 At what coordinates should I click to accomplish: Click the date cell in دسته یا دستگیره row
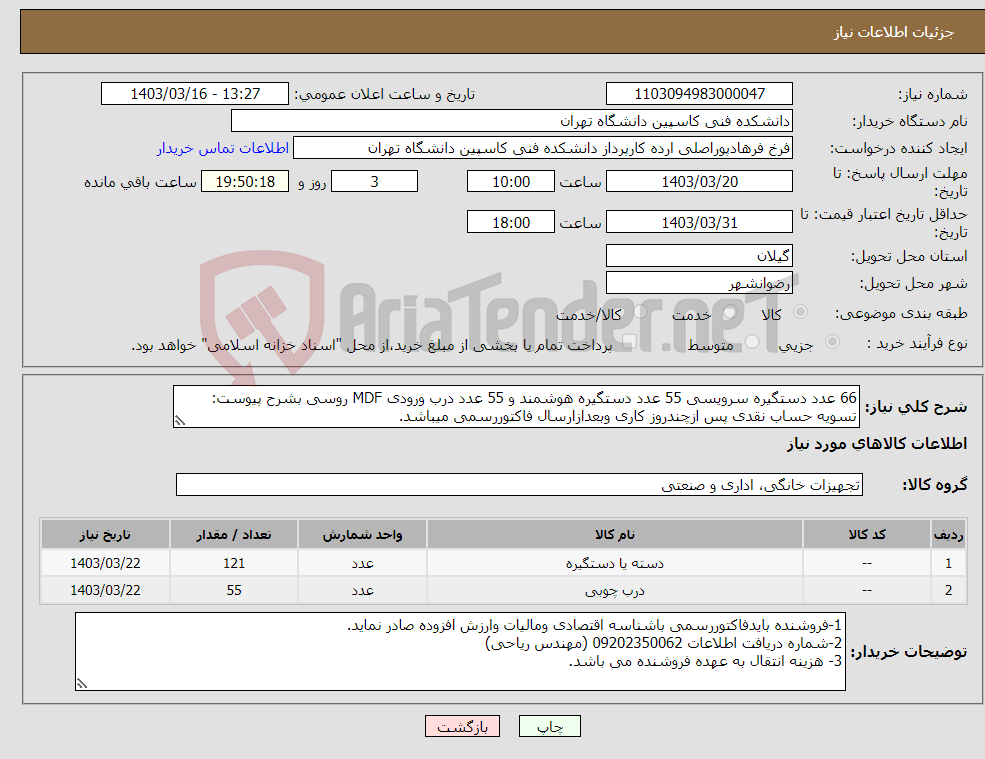pos(106,563)
